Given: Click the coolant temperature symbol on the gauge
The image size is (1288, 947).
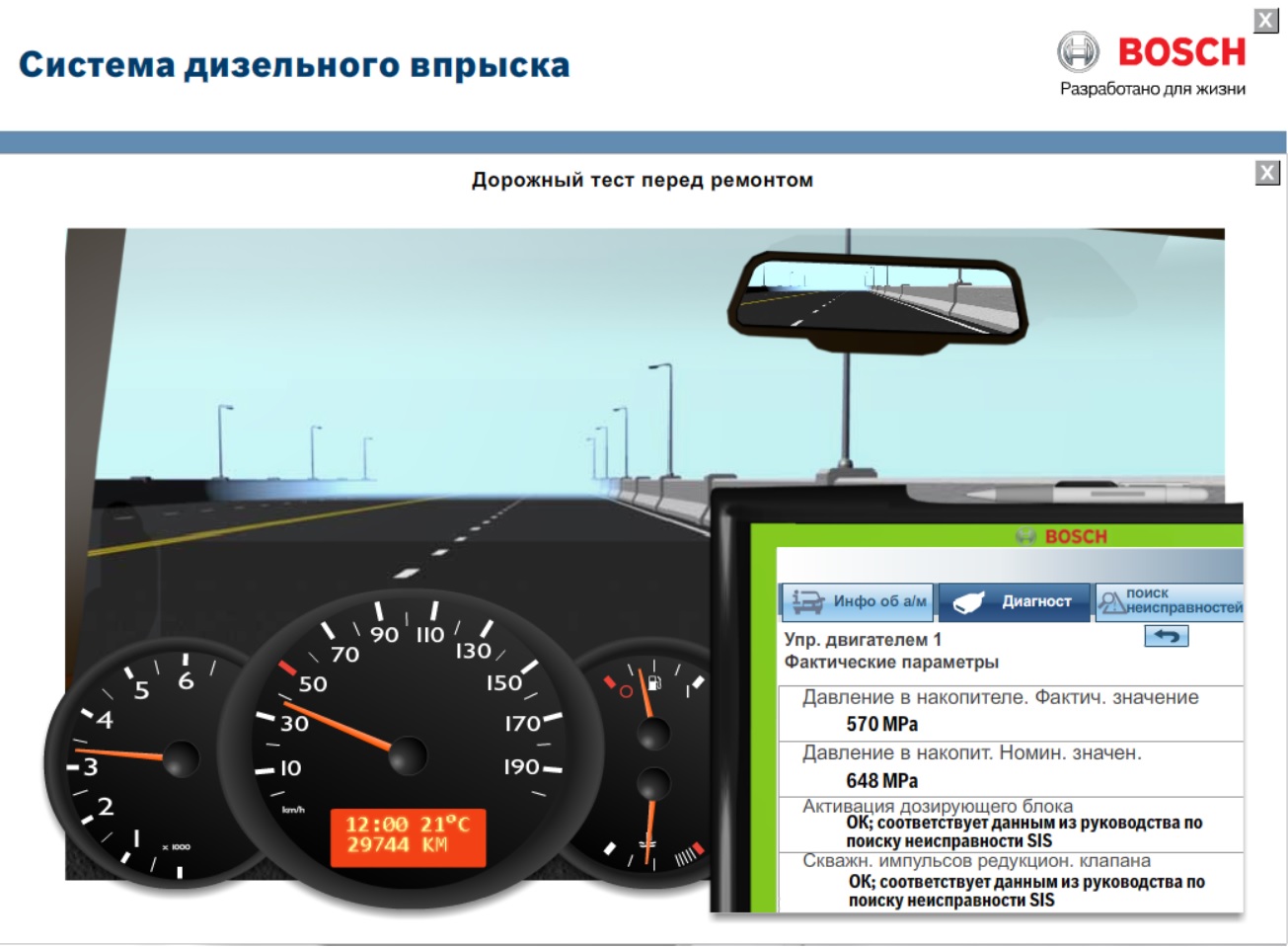Looking at the screenshot, I should pyautogui.click(x=649, y=843).
